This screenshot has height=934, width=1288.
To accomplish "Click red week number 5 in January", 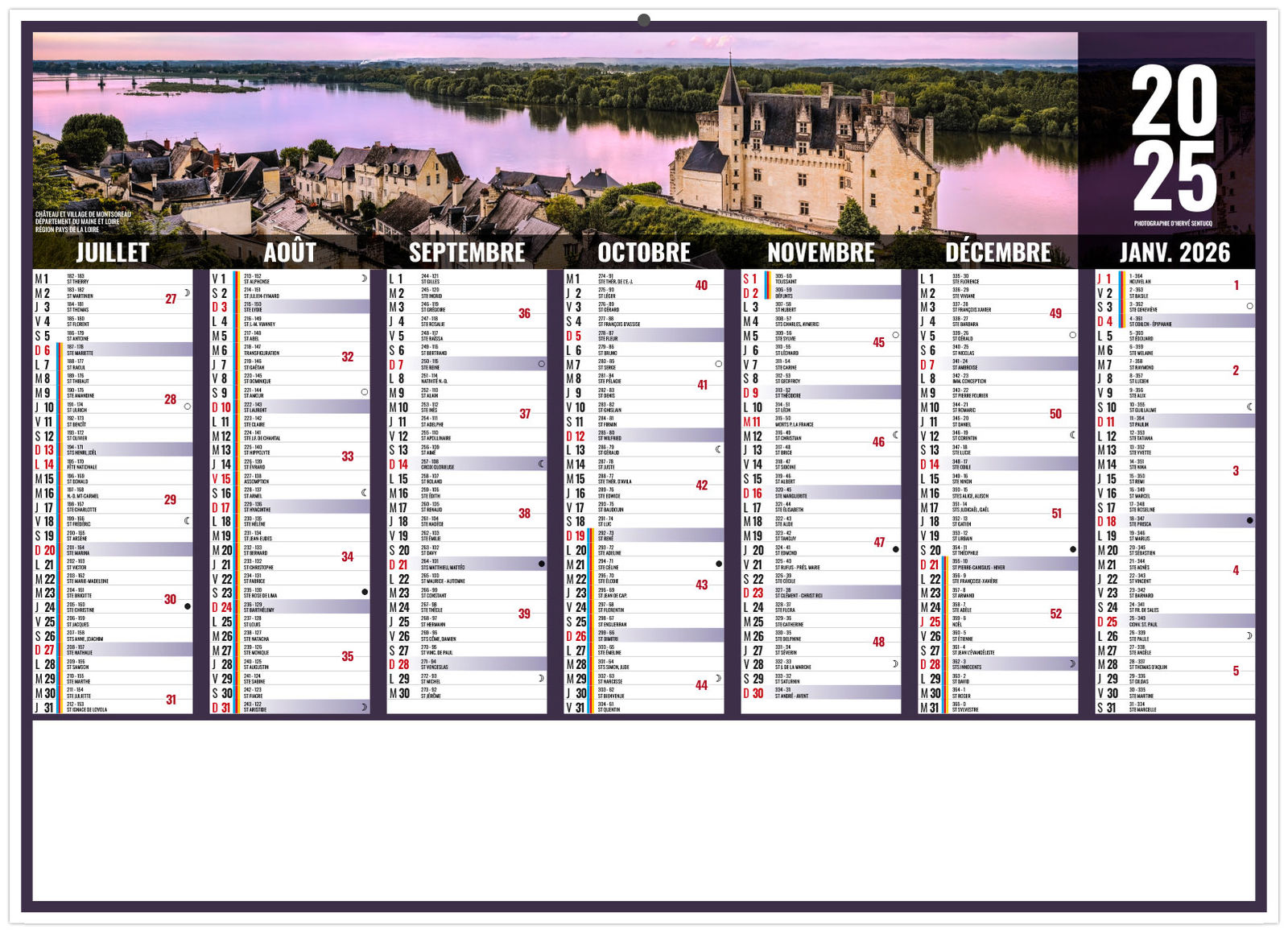I will (x=1236, y=671).
